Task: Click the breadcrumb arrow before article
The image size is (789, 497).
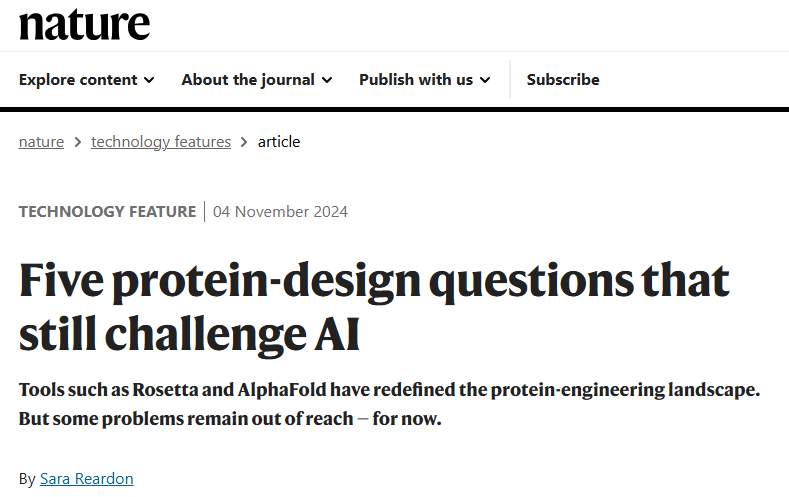Action: [245, 142]
